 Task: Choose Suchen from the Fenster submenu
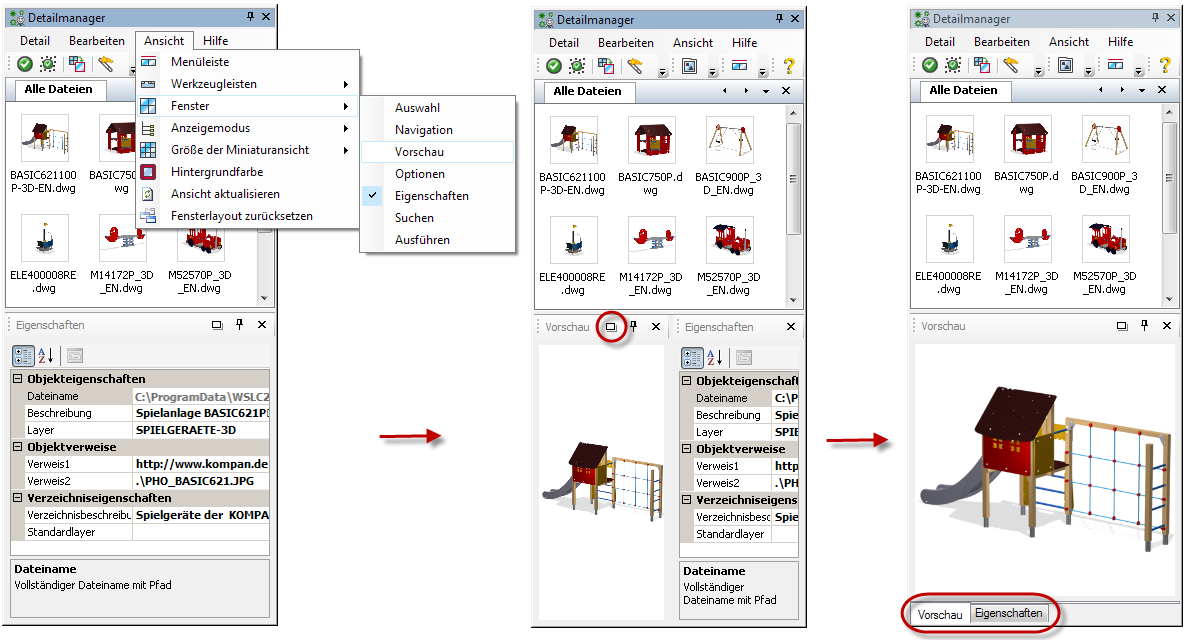click(414, 218)
